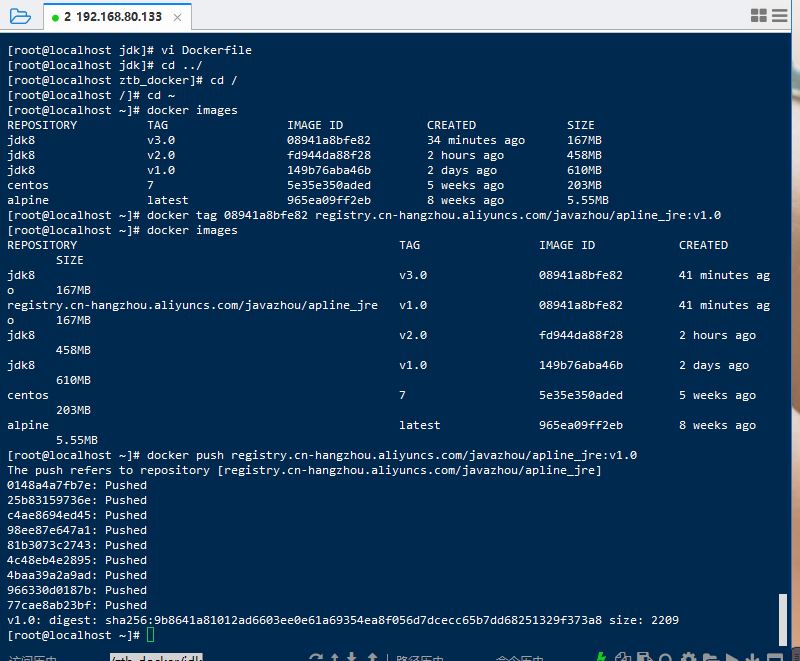Click layer '25b83159736e: Pushed' line
The height and width of the screenshot is (661, 800).
[x=77, y=500]
